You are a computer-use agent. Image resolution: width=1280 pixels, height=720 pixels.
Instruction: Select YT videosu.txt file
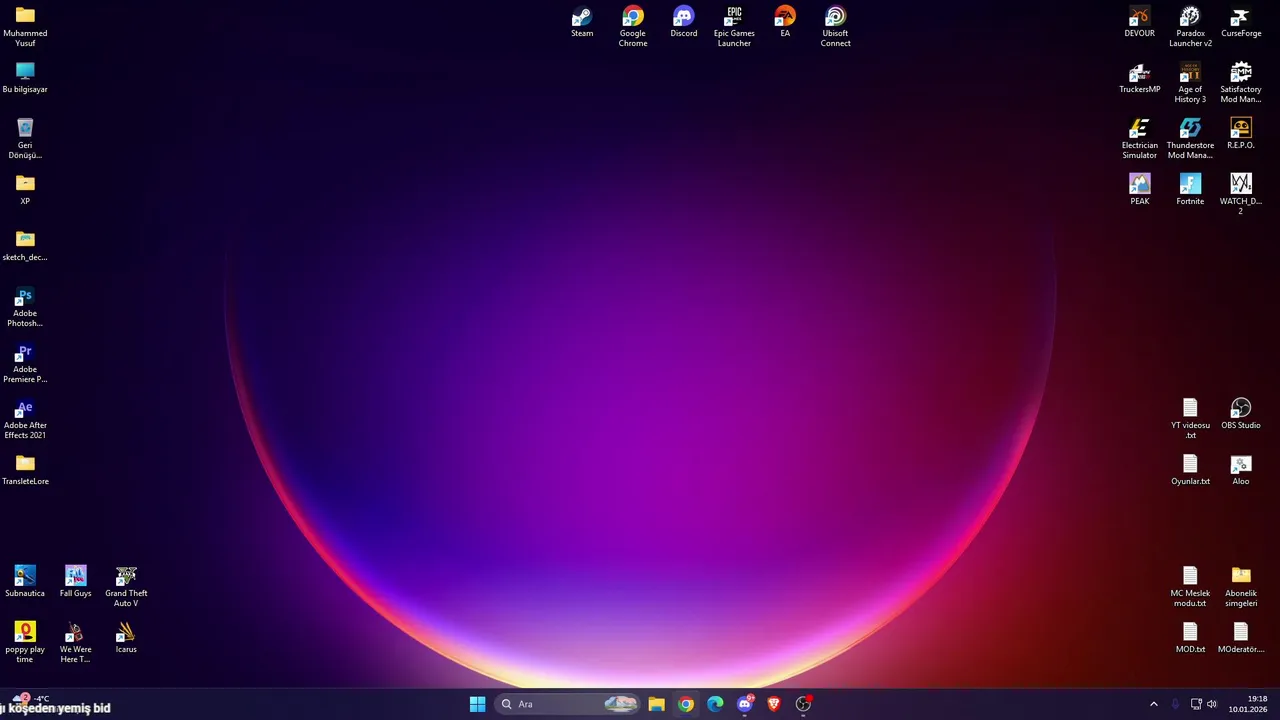[x=1190, y=419]
